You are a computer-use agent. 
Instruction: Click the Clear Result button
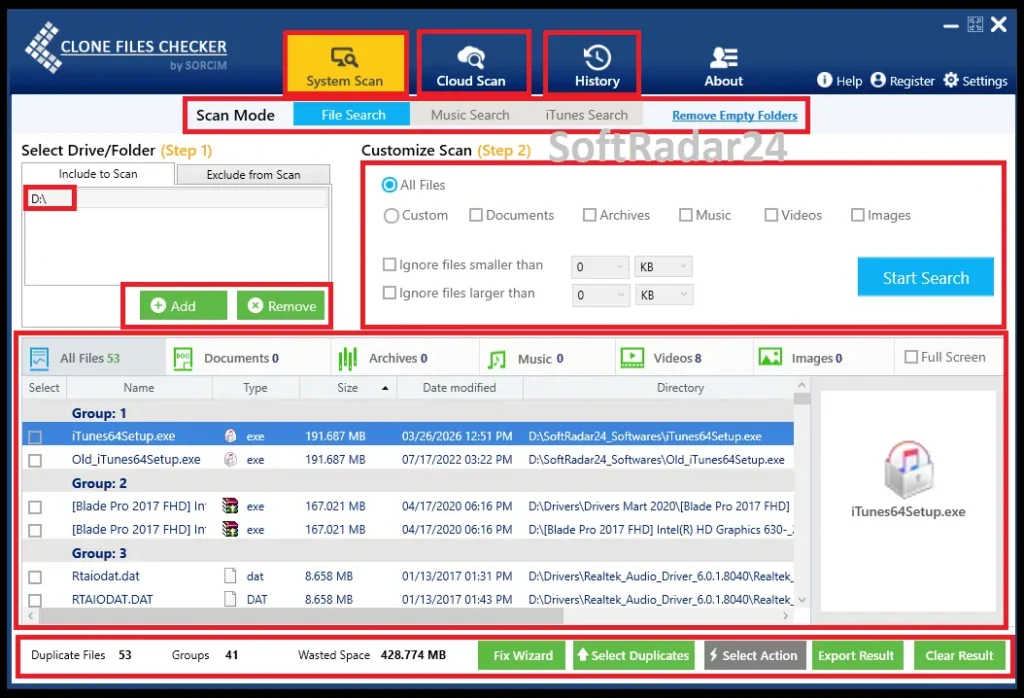[959, 655]
